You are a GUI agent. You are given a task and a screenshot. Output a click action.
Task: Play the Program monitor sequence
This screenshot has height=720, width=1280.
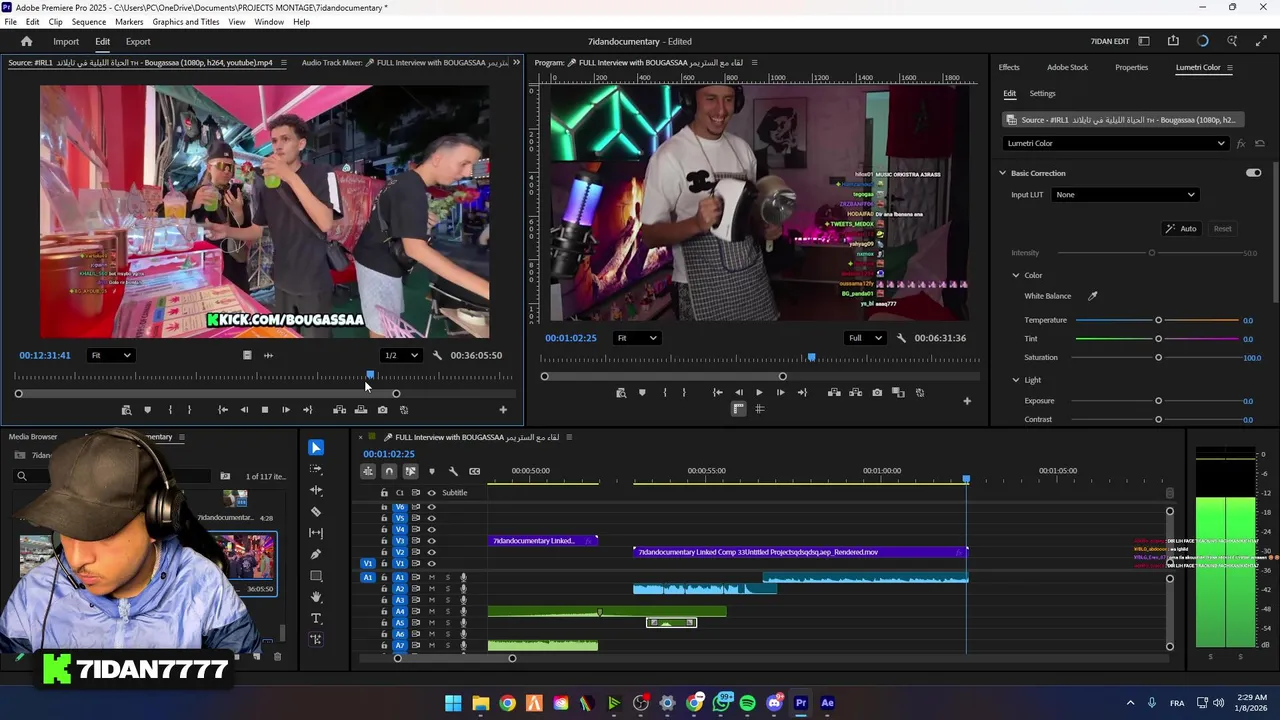pos(759,393)
